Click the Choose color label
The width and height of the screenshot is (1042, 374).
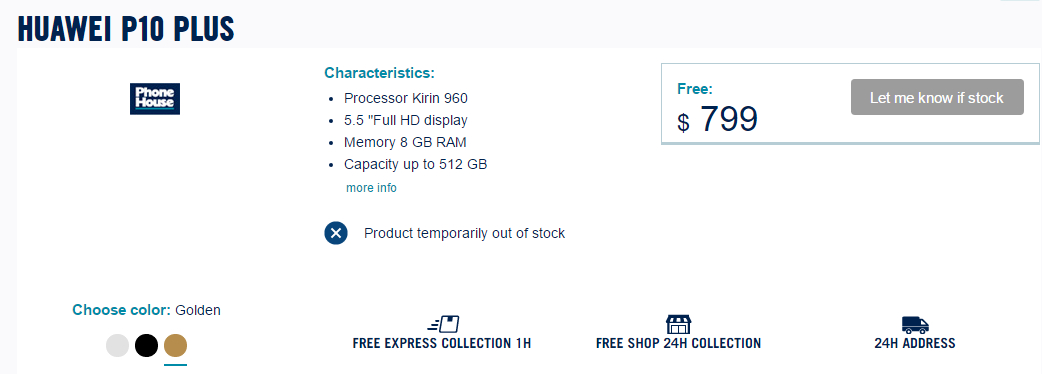click(x=122, y=310)
